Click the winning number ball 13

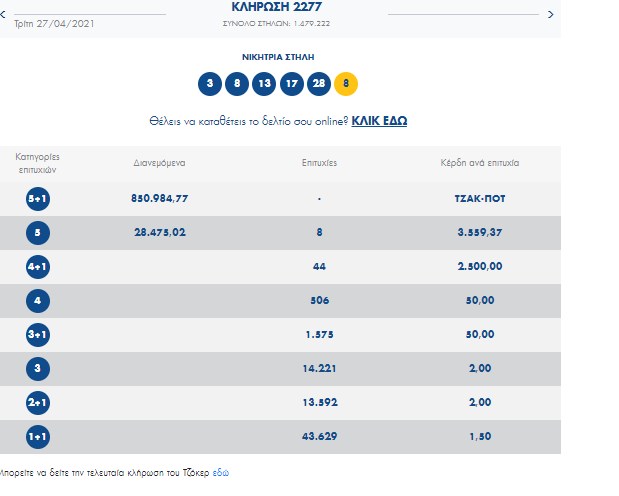(264, 84)
